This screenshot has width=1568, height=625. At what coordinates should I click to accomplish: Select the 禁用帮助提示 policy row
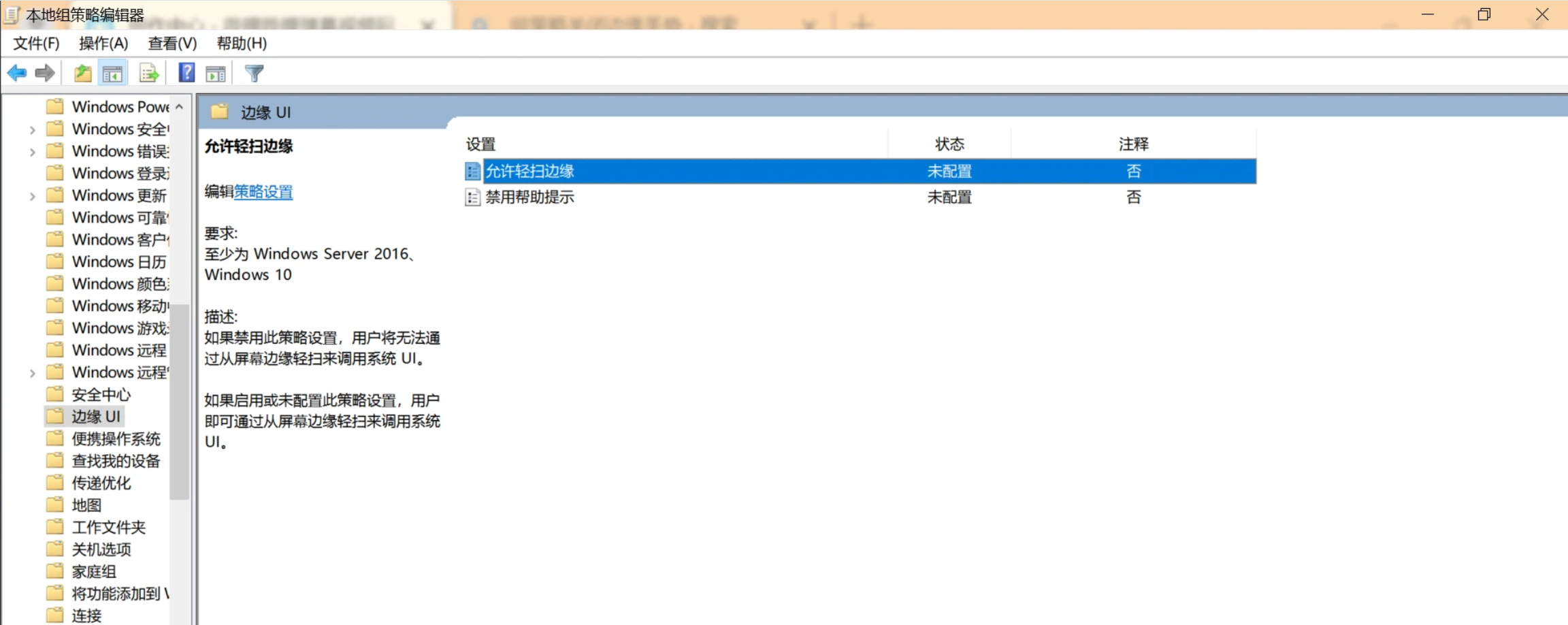860,197
